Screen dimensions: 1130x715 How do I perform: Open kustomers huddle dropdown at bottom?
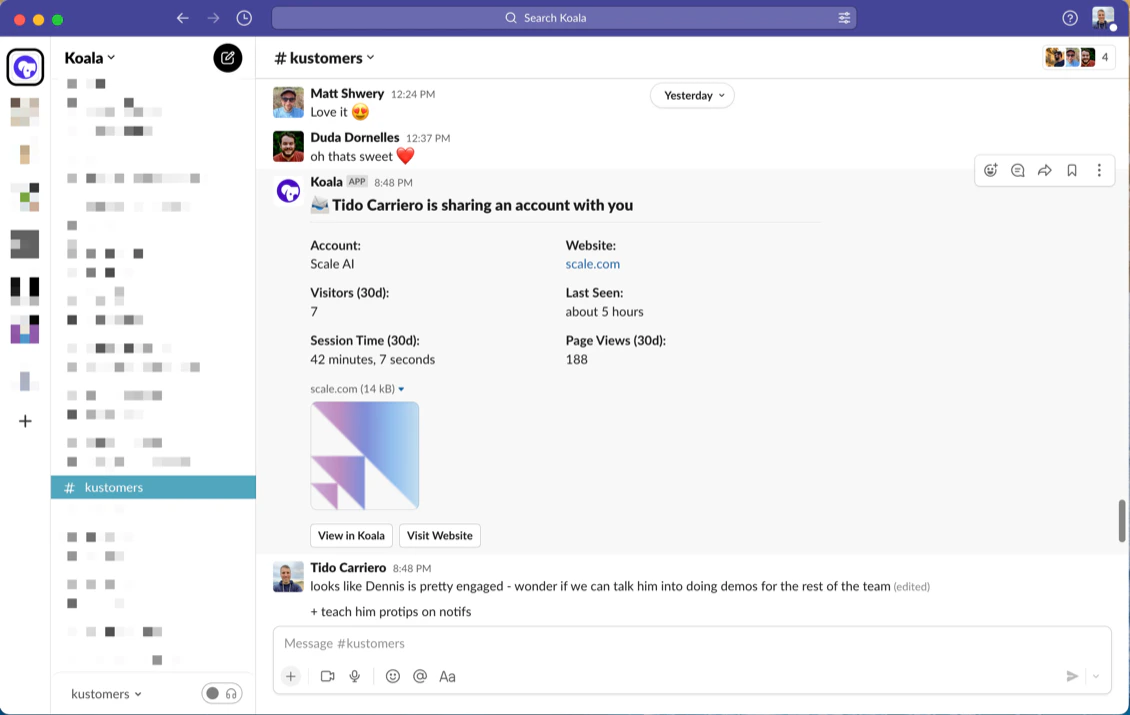[106, 693]
